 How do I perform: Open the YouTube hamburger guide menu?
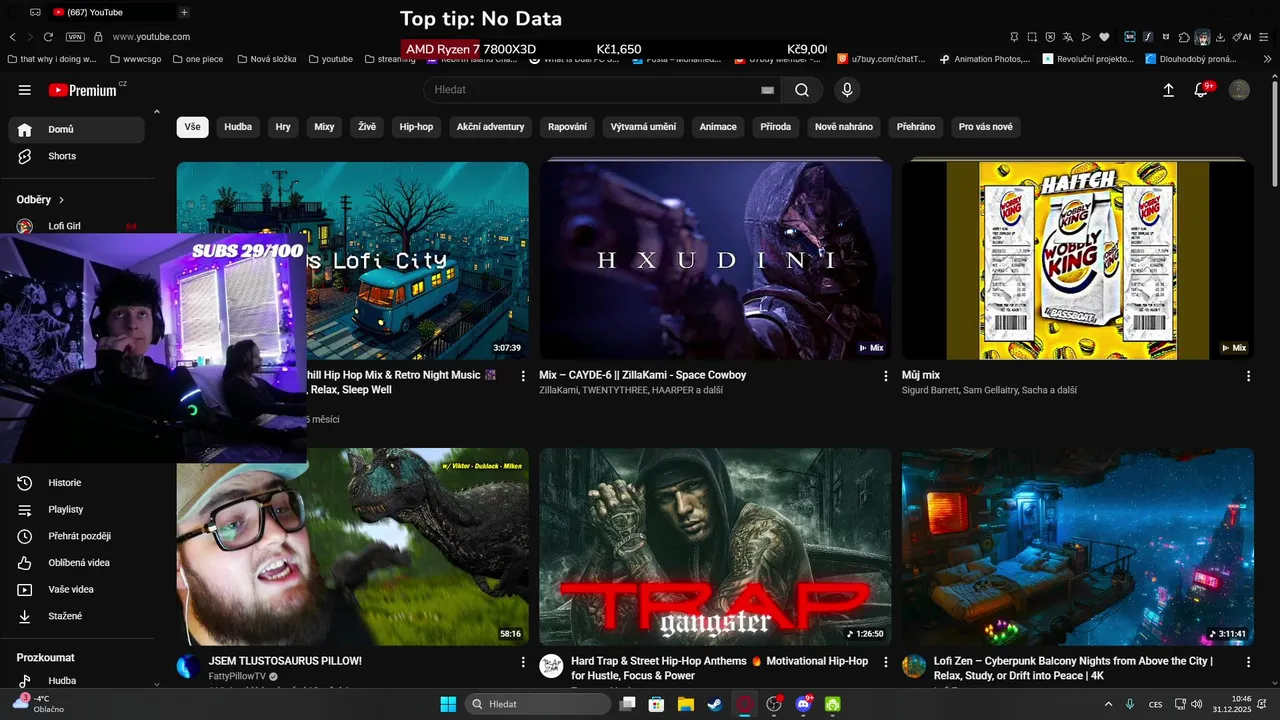(x=25, y=90)
